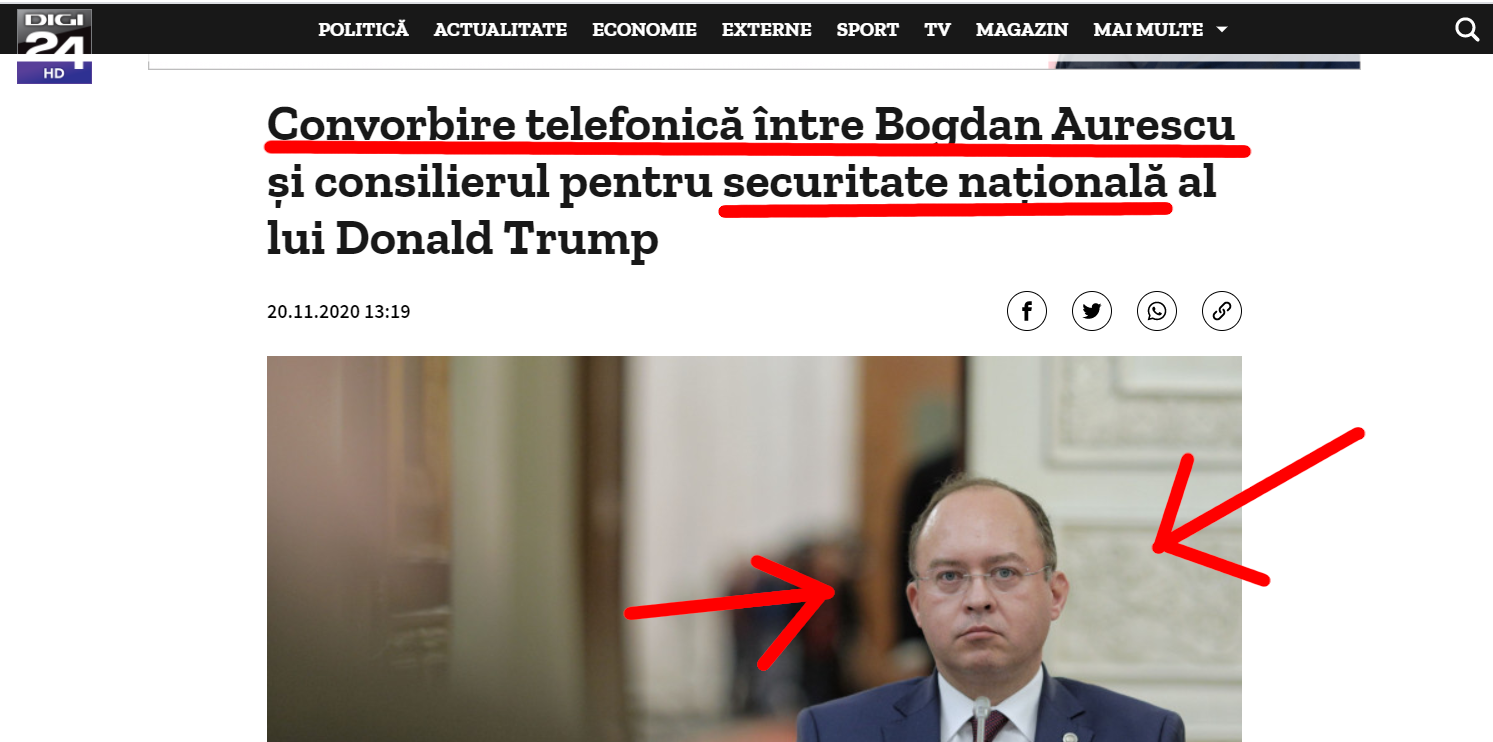The image size is (1493, 742).
Task: Expand the Mai Multe dropdown arrow
Action: 1221,30
